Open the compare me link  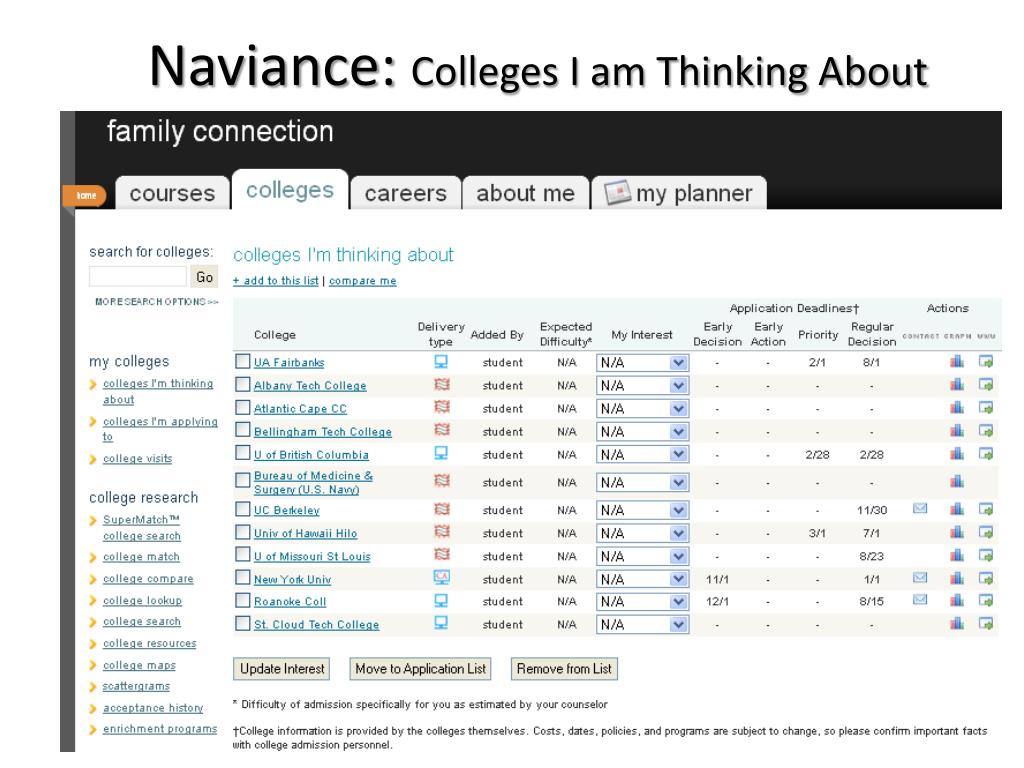362,280
